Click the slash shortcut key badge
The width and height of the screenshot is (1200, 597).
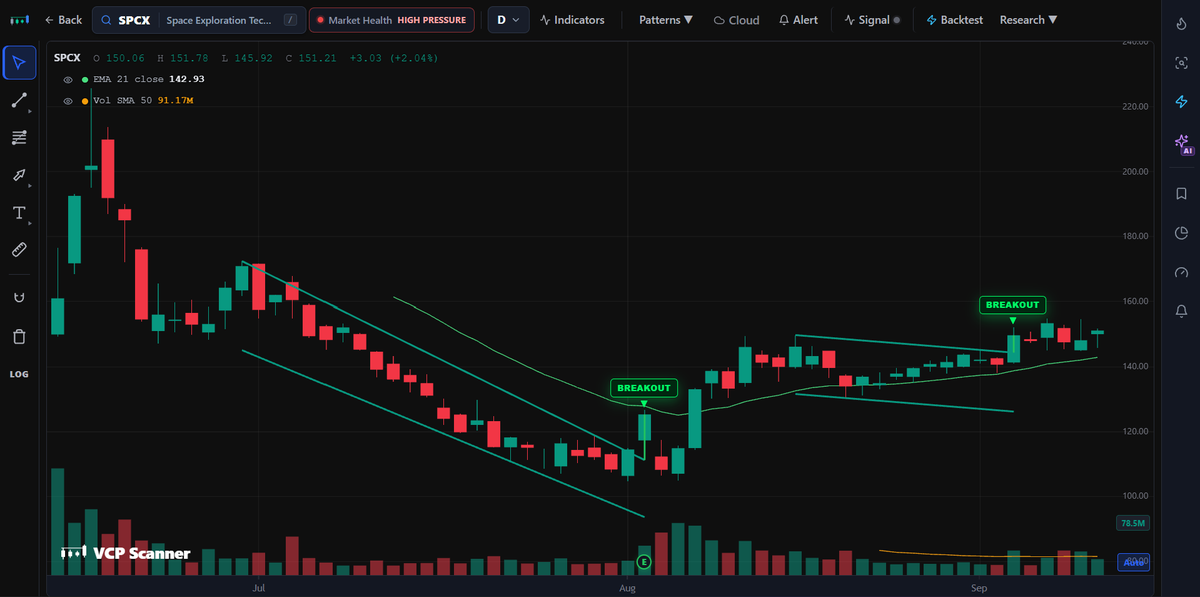(x=290, y=20)
